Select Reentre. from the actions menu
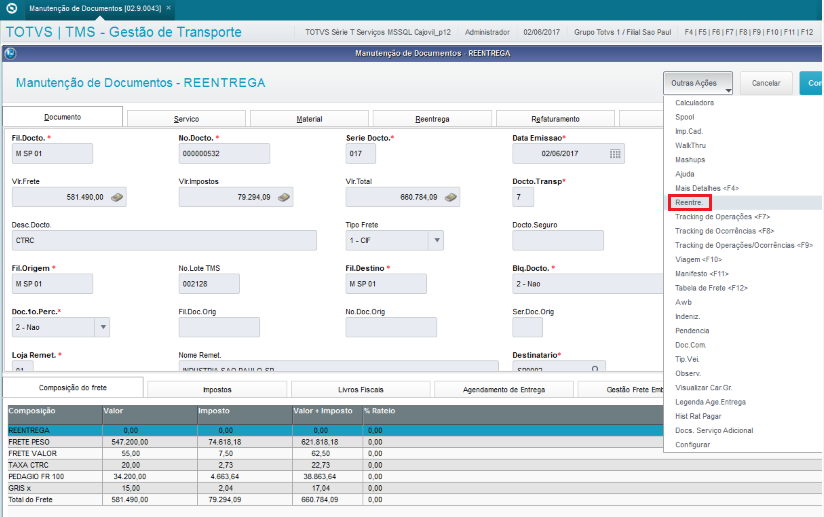The image size is (824, 517). (x=689, y=203)
